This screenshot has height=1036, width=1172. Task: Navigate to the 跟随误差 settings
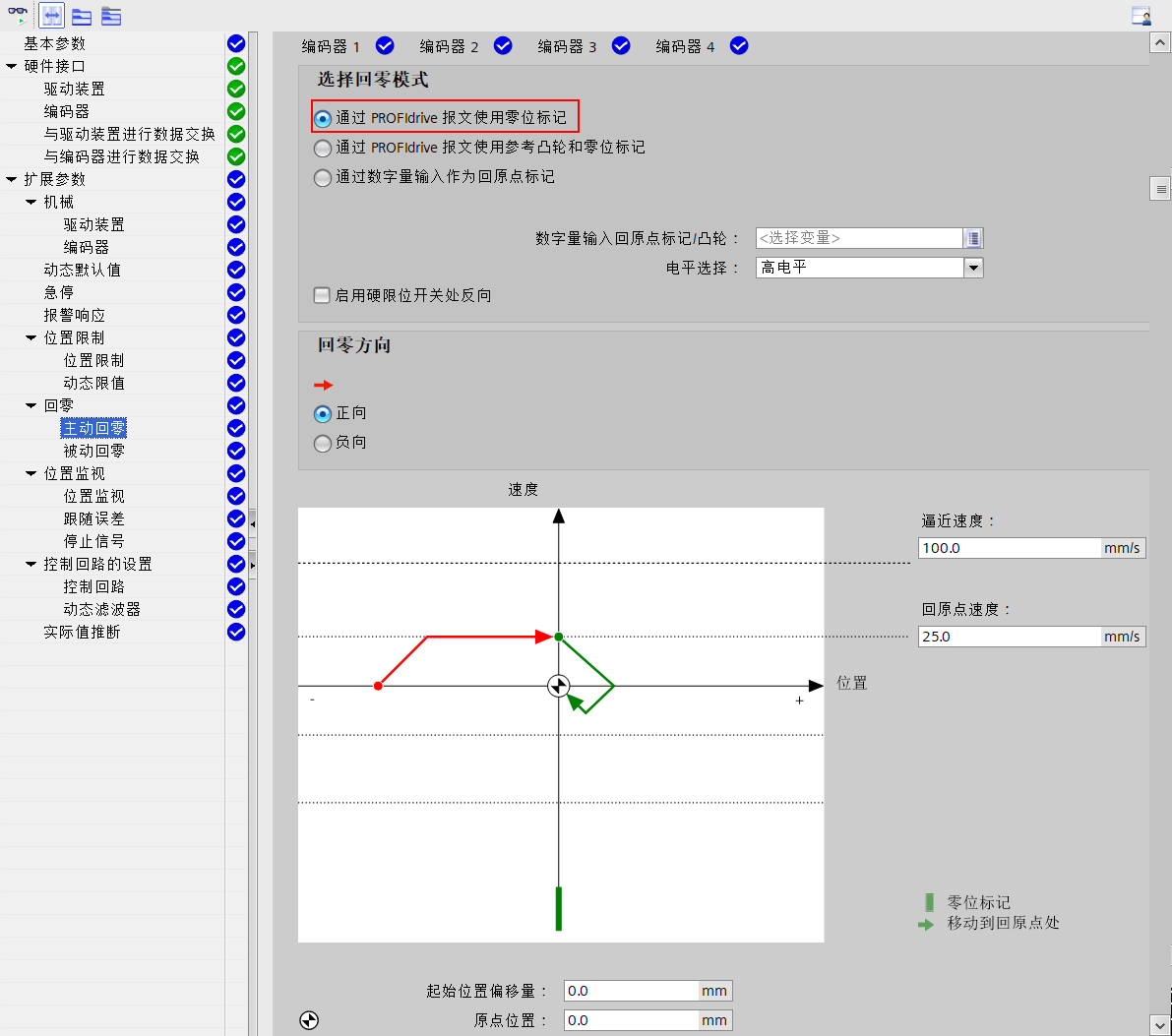(93, 518)
